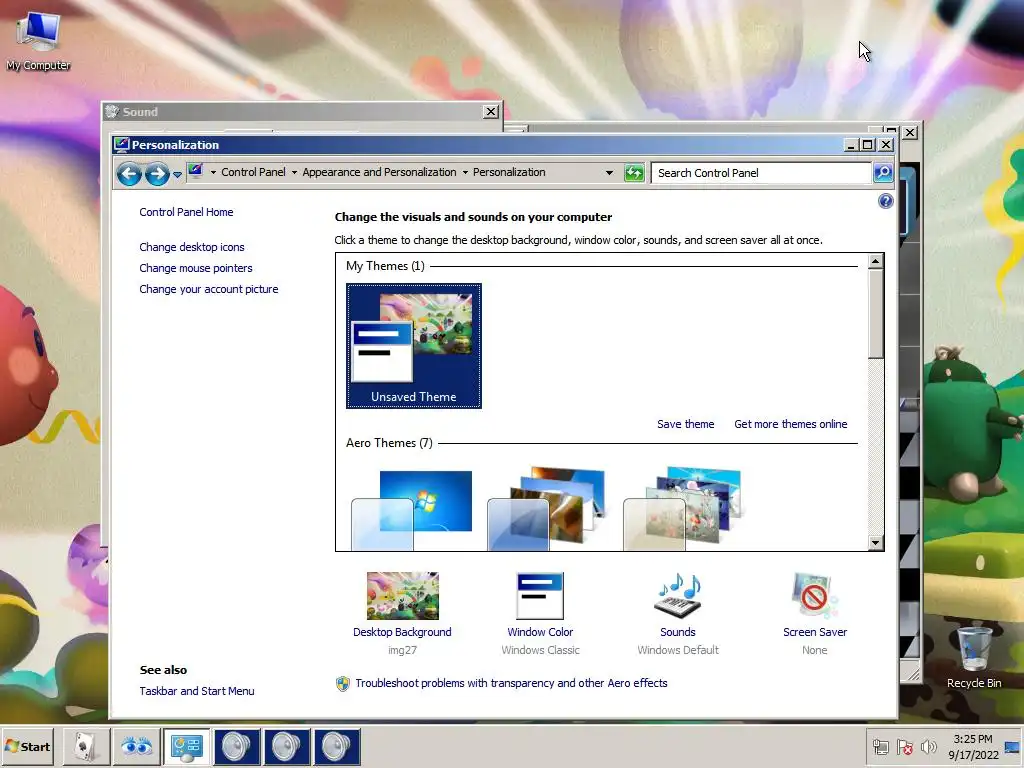1024x768 pixels.
Task: Close the background window behind Personalization
Action: click(x=910, y=133)
